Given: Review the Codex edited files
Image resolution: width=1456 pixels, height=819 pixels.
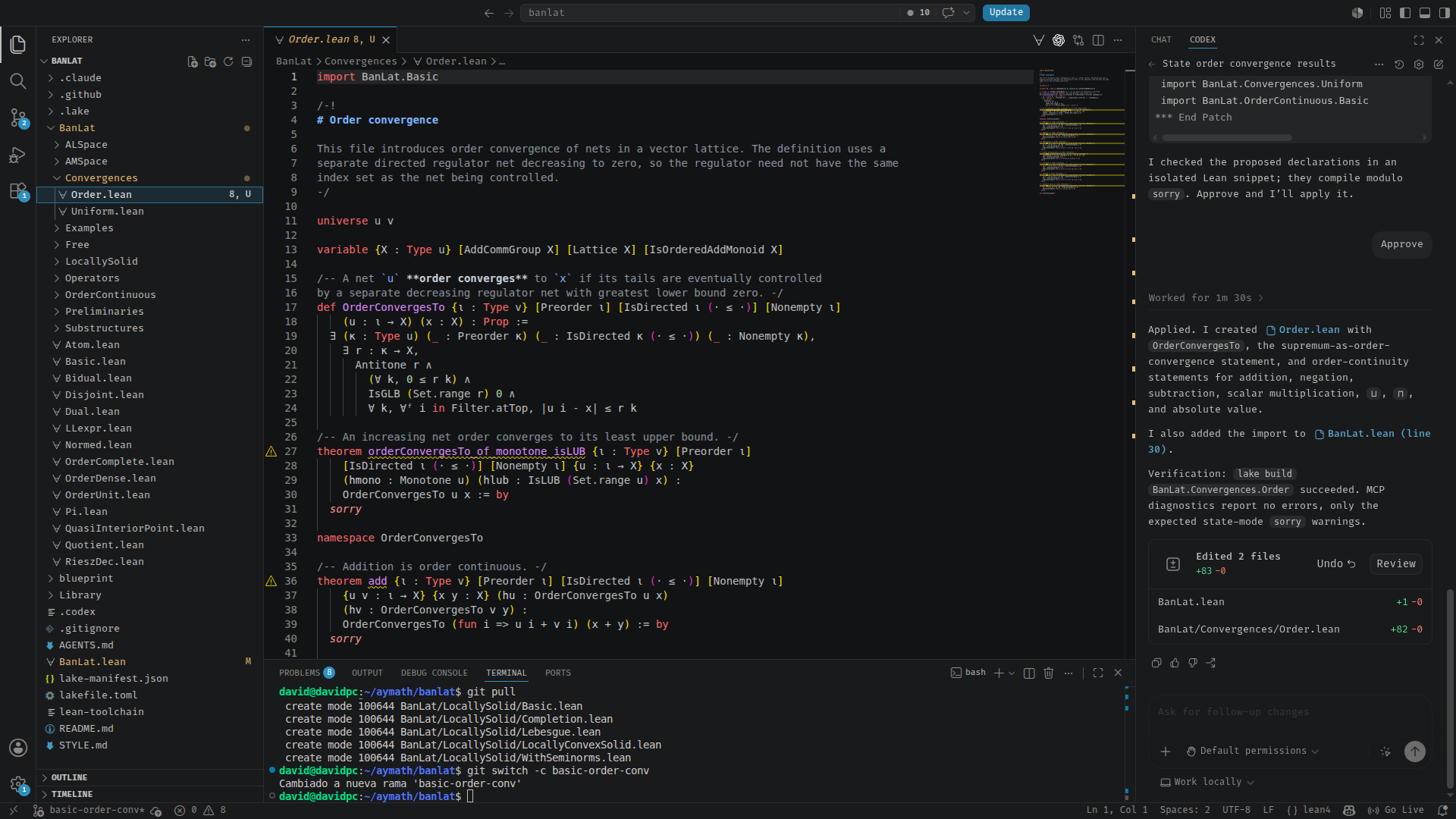Looking at the screenshot, I should point(1395,563).
